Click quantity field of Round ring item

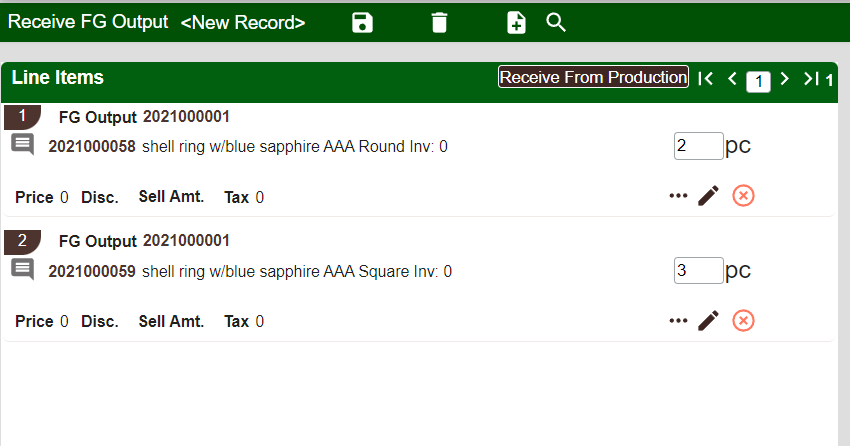(697, 146)
